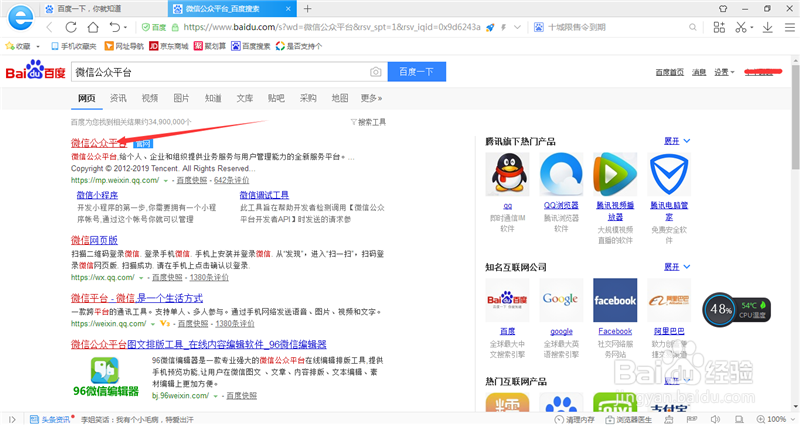Open the browser hamburger menu
The height and width of the screenshot is (425, 800).
(x=789, y=28)
